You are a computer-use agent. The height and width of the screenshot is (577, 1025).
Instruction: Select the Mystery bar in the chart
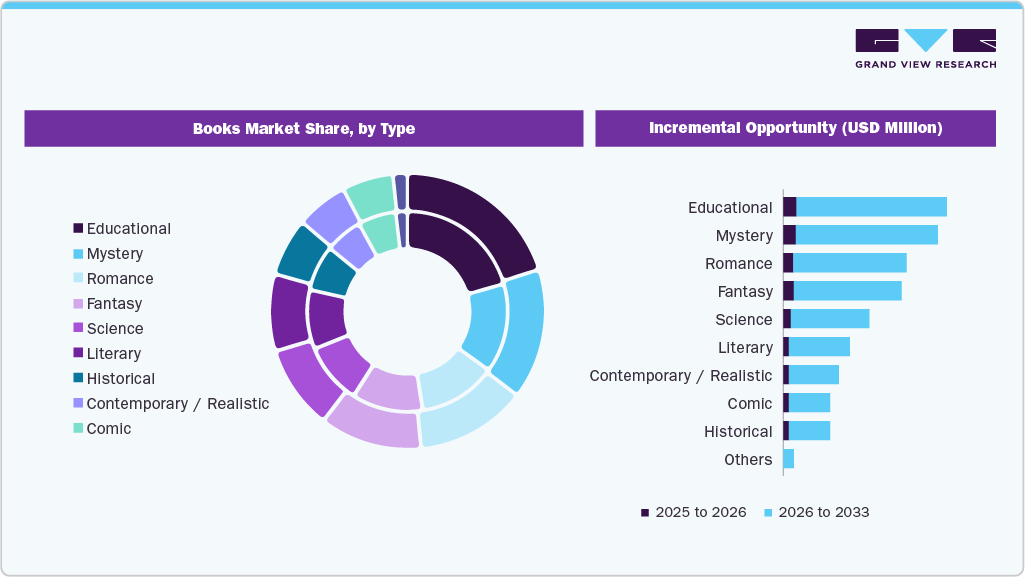tap(860, 235)
